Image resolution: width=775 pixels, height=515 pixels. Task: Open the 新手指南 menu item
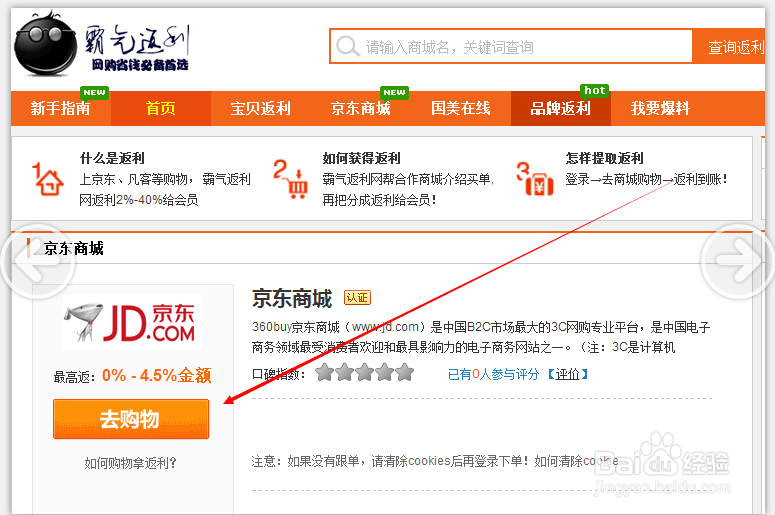coord(60,108)
